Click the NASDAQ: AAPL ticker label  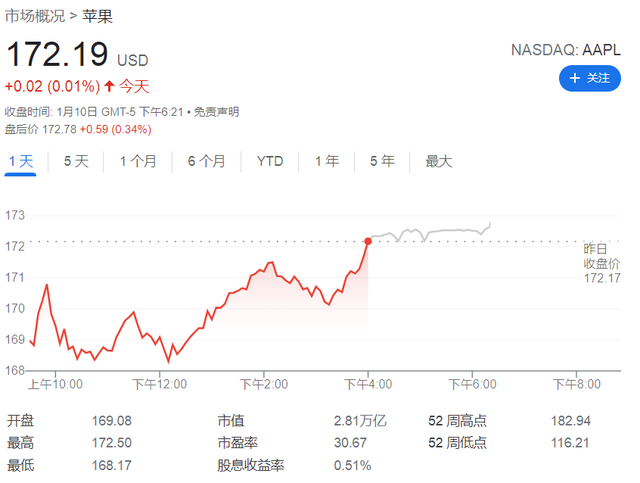566,49
